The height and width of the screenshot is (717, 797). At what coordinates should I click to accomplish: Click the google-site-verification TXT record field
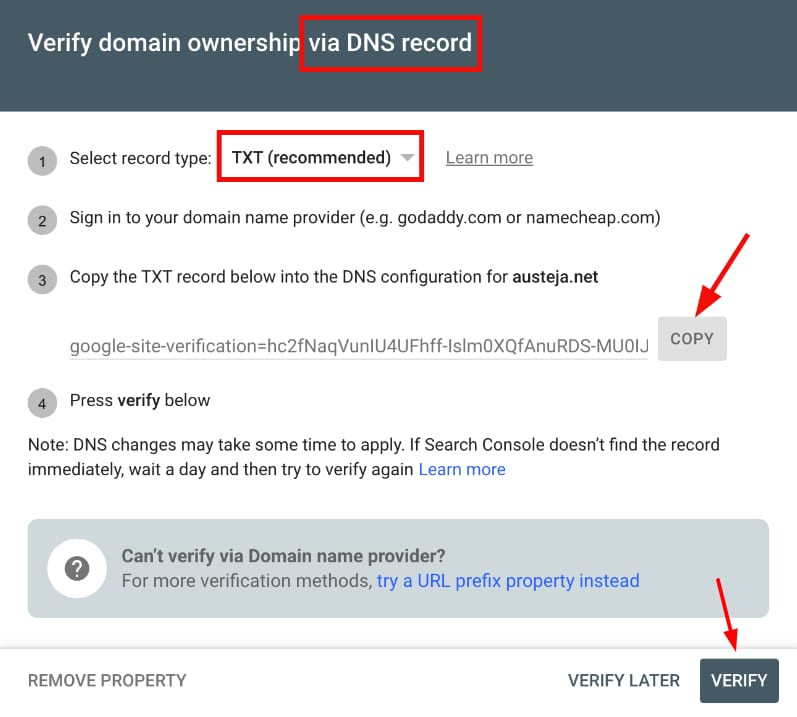[359, 346]
